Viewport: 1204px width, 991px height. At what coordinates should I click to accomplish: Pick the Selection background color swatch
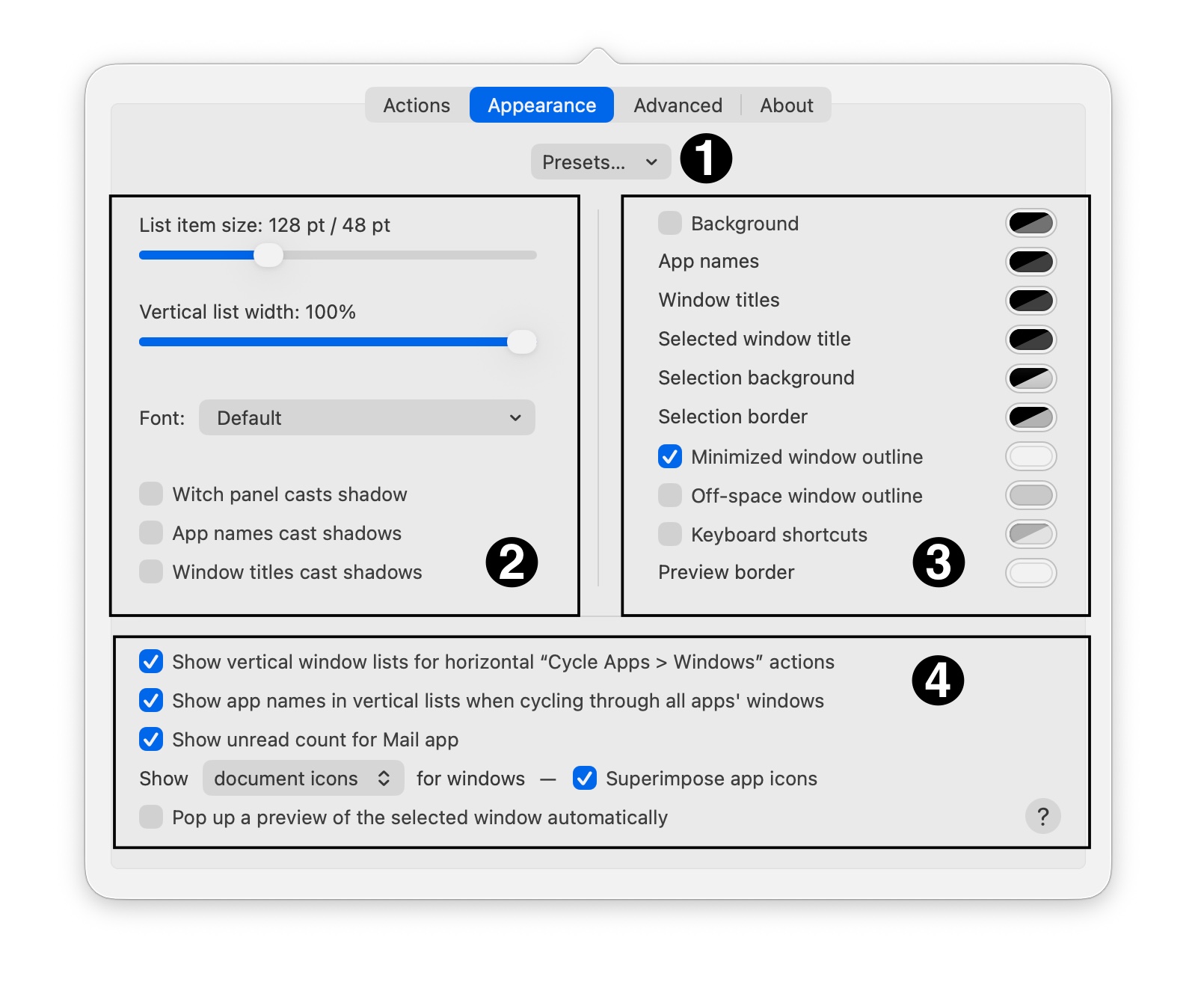click(x=1031, y=378)
